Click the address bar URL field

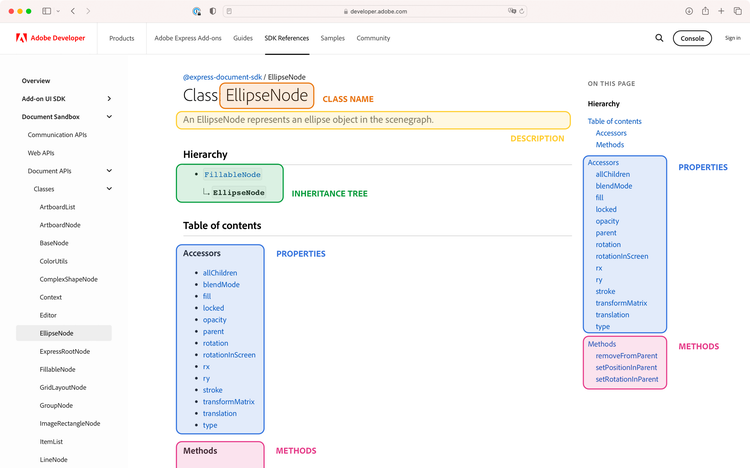point(373,11)
